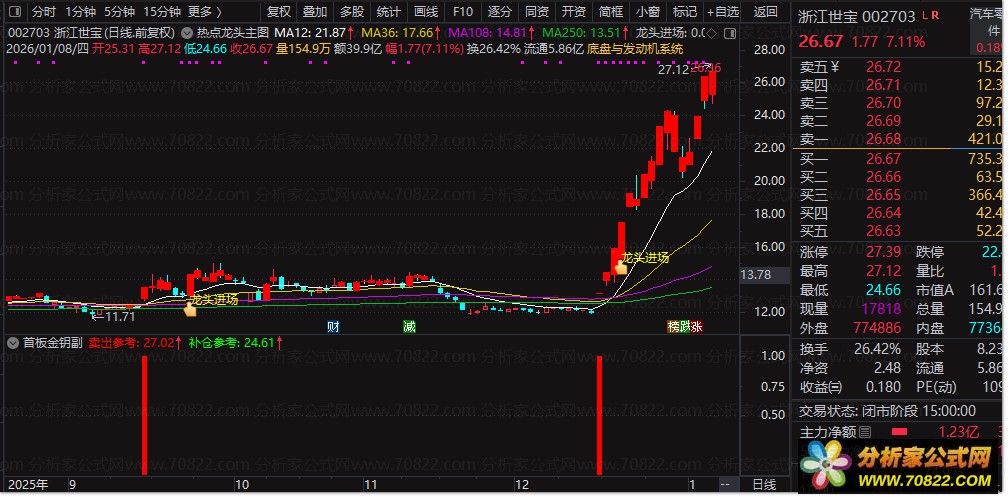Click the MA12: 21.87 indicator value
This screenshot has width=1008, height=497.
coord(313,32)
